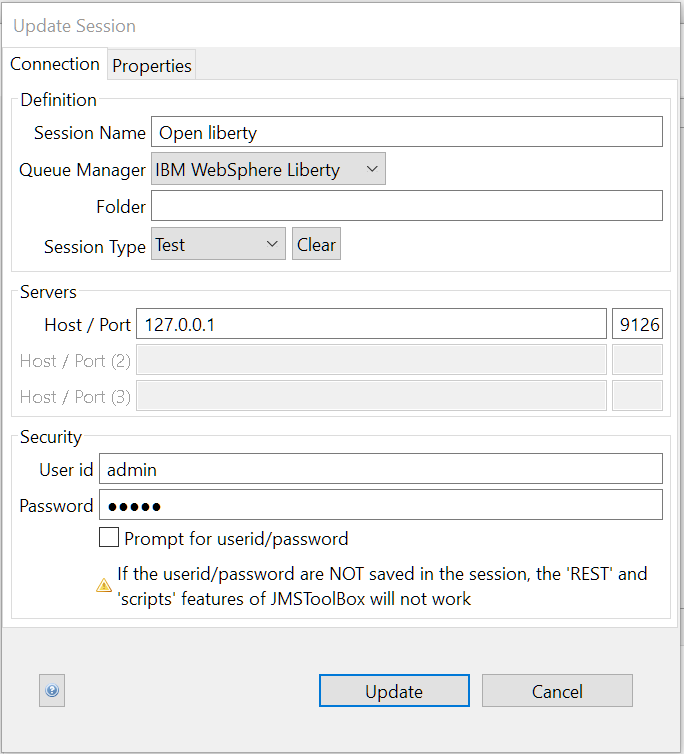Image resolution: width=684 pixels, height=754 pixels.
Task: Cancel the session update dialog
Action: point(557,691)
